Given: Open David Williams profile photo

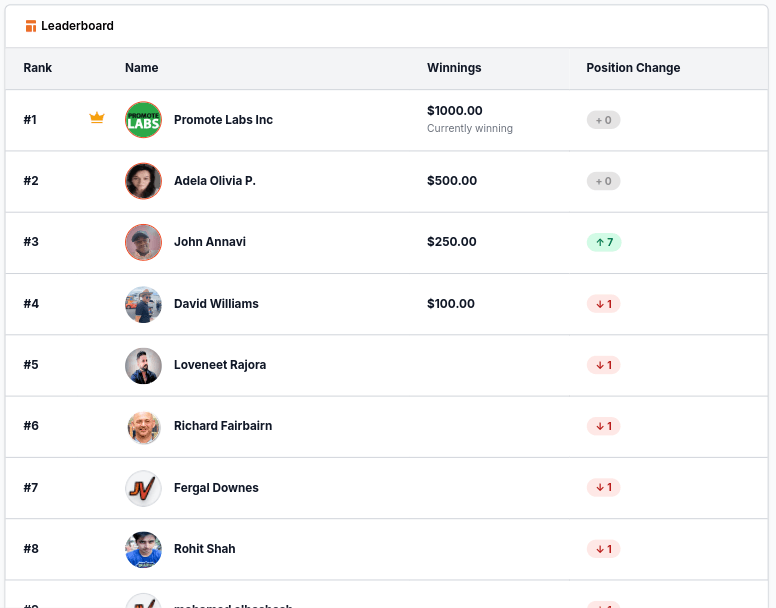Looking at the screenshot, I should 143,304.
